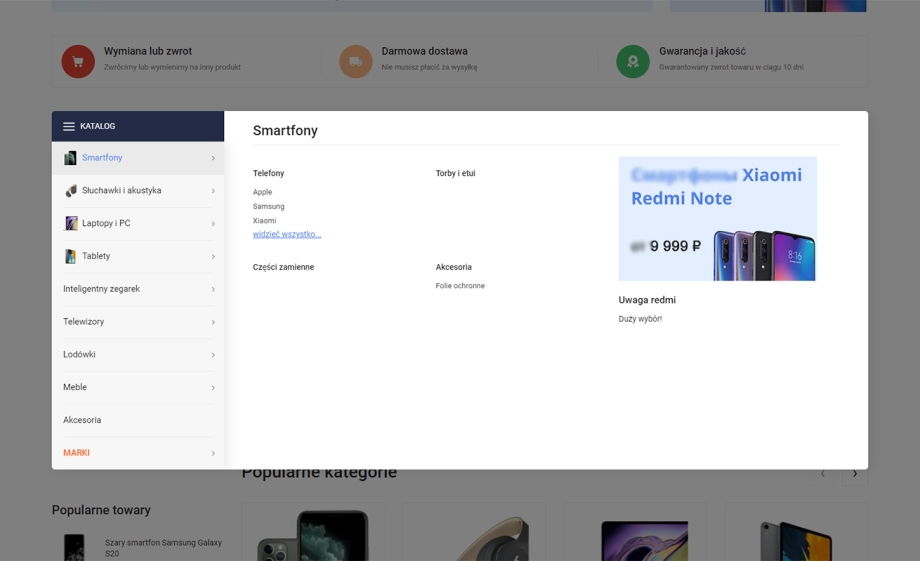Click the headphones icon for Słuchawki i akustyka

[70, 191]
